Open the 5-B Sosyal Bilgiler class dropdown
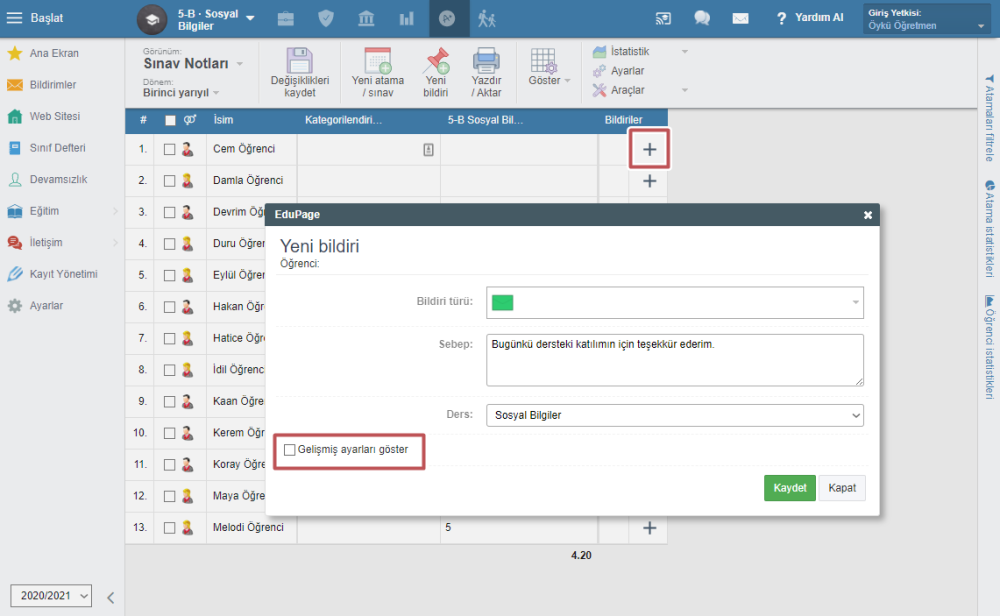Viewport: 1000px width, 616px height. pyautogui.click(x=216, y=19)
